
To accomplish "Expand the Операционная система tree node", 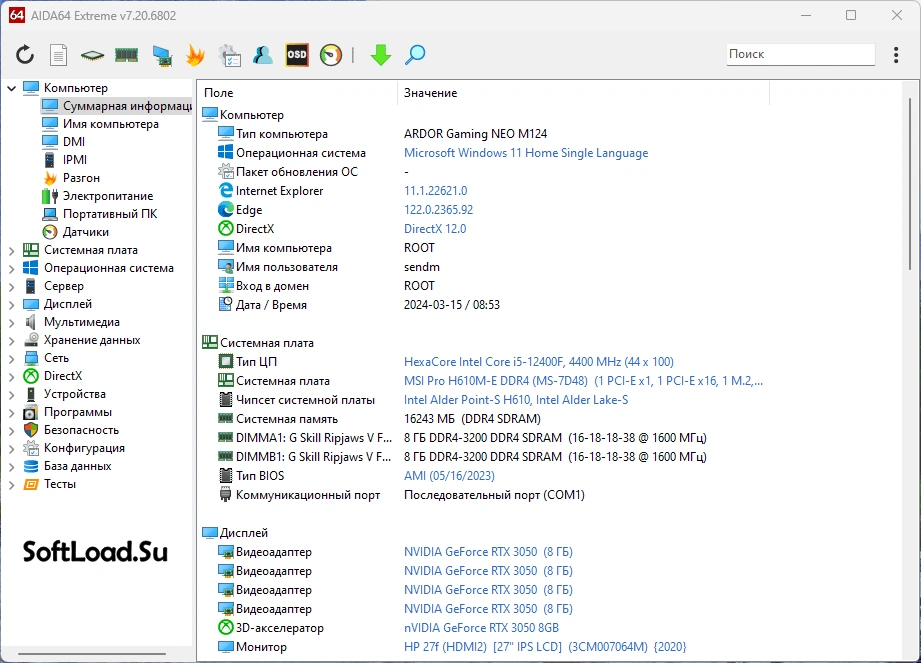I will [x=11, y=269].
